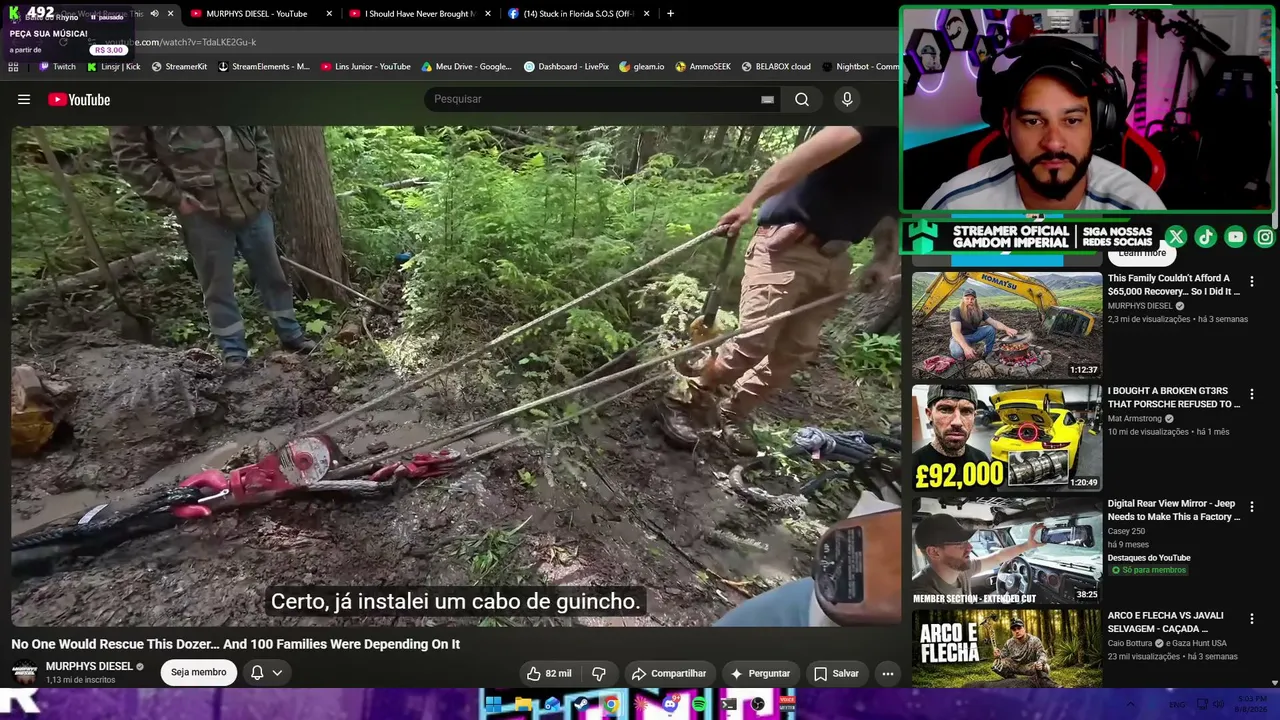The width and height of the screenshot is (1280, 720).
Task: Open MURPHYS DIESEL channel avatar
Action: coord(25,672)
